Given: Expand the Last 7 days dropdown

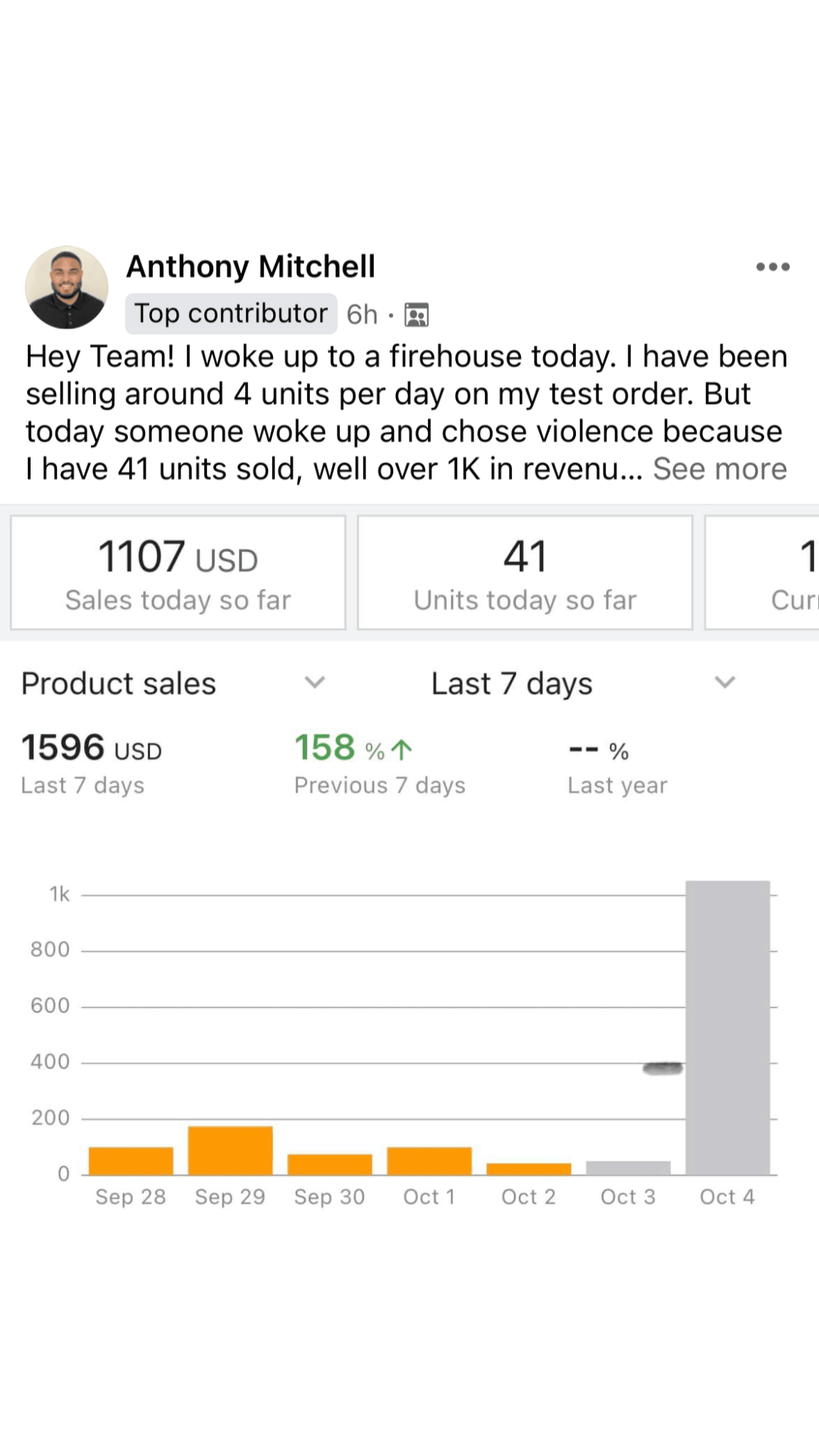Looking at the screenshot, I should tap(724, 683).
